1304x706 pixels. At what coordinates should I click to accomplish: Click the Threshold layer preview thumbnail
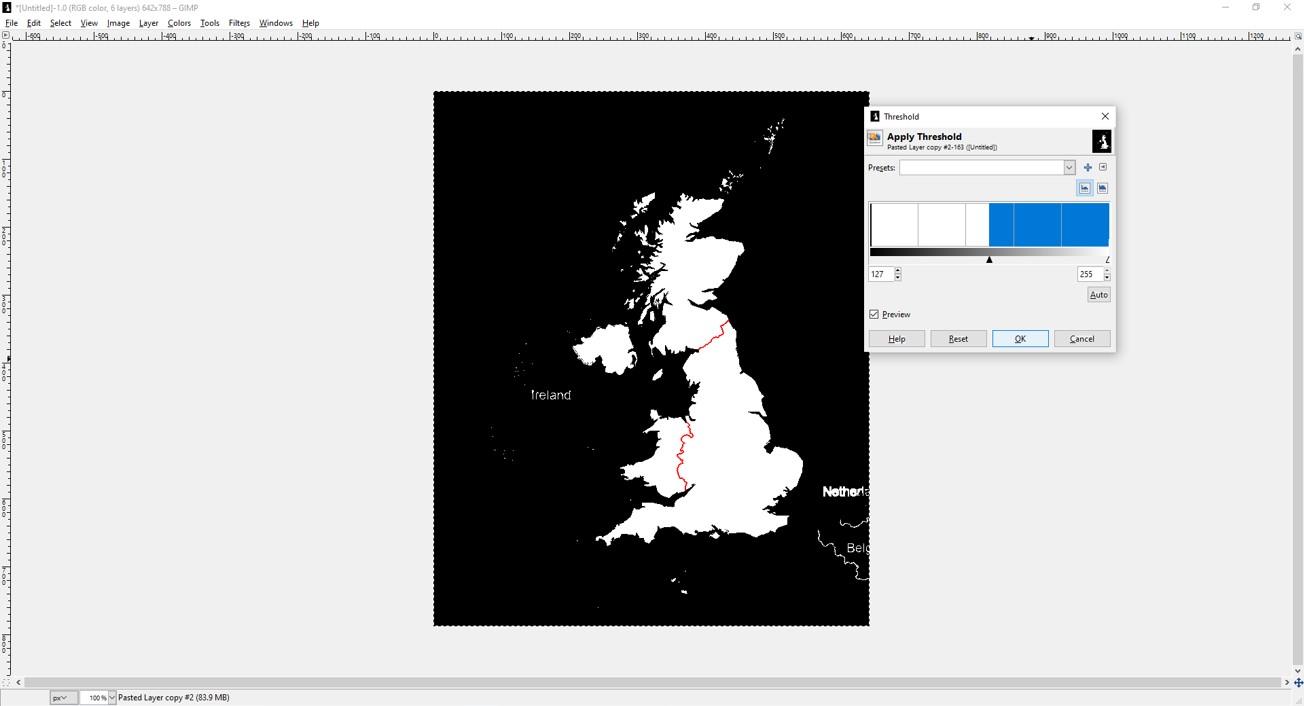coord(1101,141)
